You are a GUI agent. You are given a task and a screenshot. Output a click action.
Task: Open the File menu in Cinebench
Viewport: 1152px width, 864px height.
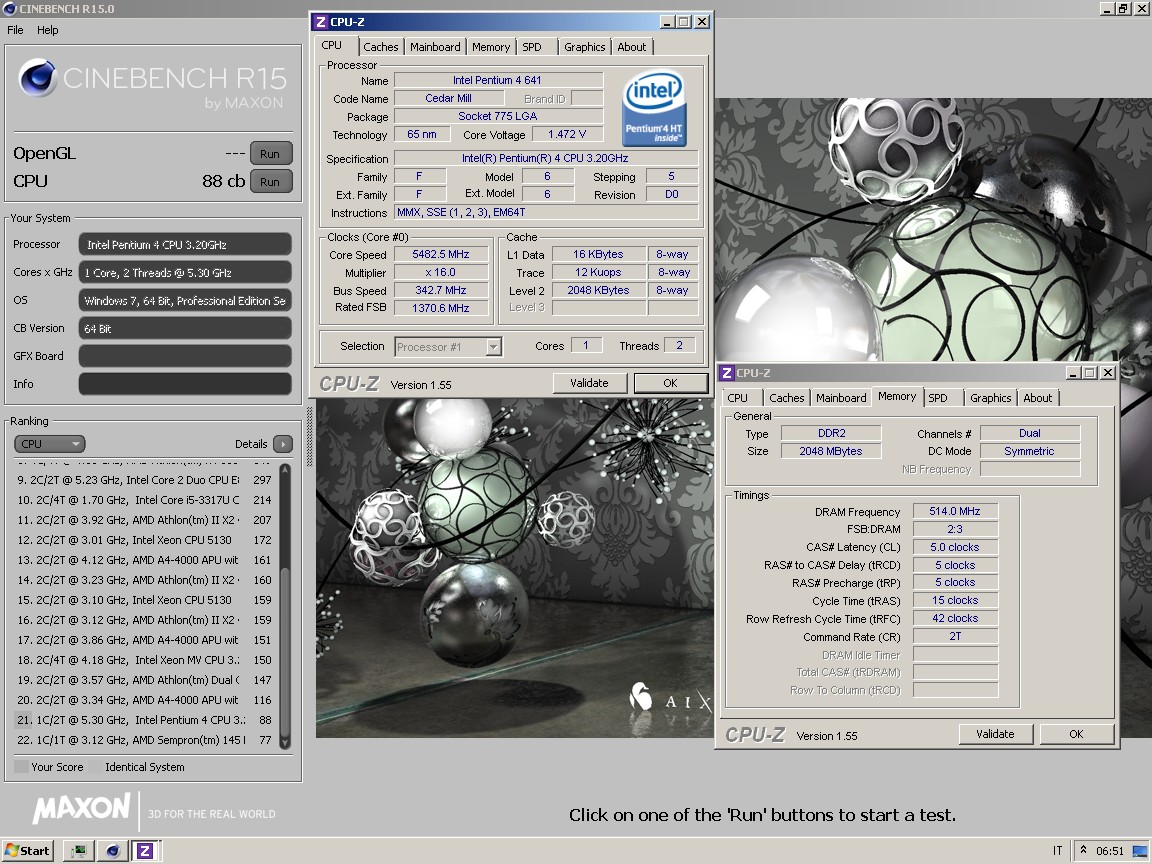pos(15,30)
